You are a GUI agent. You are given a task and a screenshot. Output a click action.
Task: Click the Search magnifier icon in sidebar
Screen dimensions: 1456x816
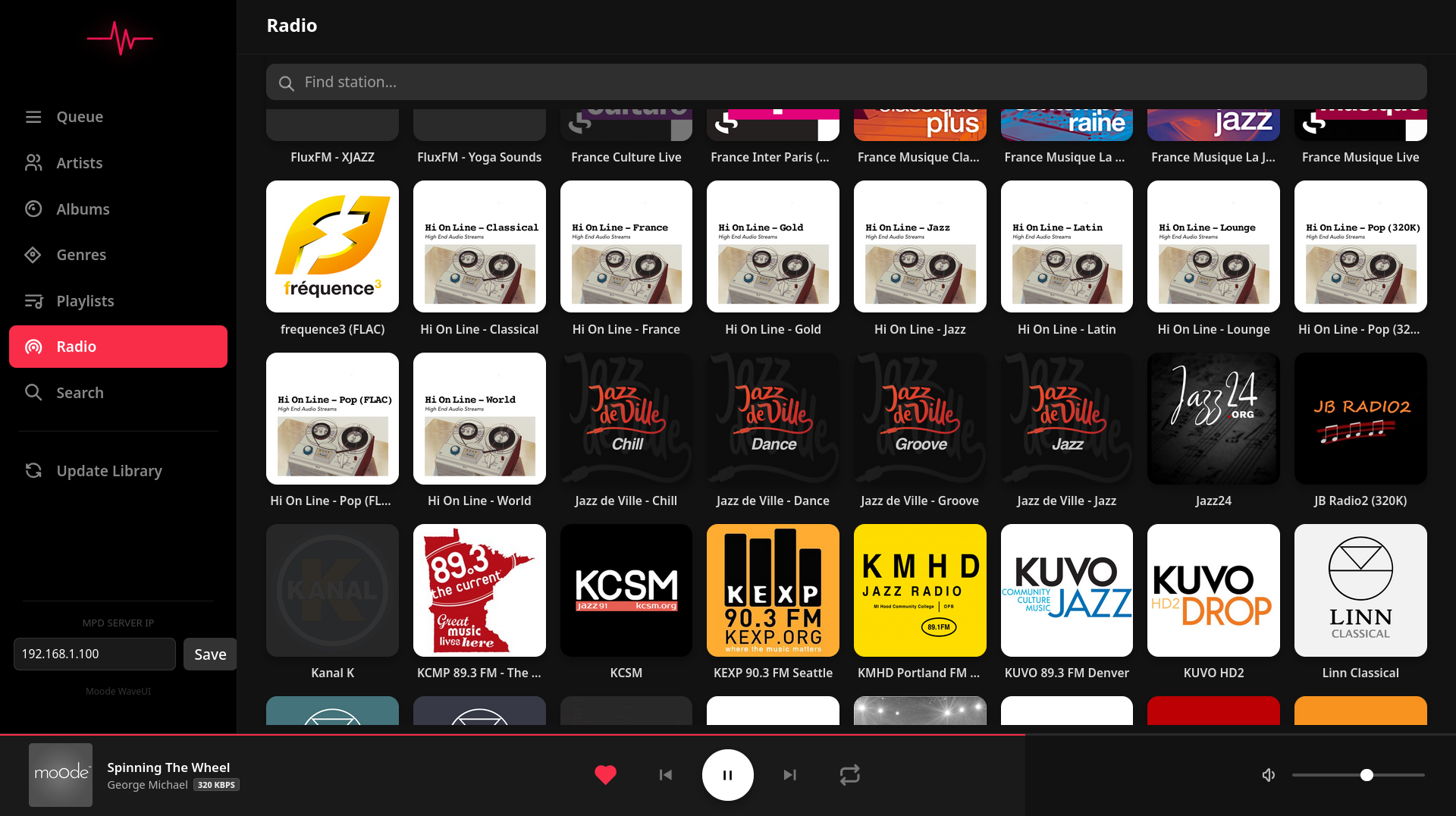[x=33, y=393]
